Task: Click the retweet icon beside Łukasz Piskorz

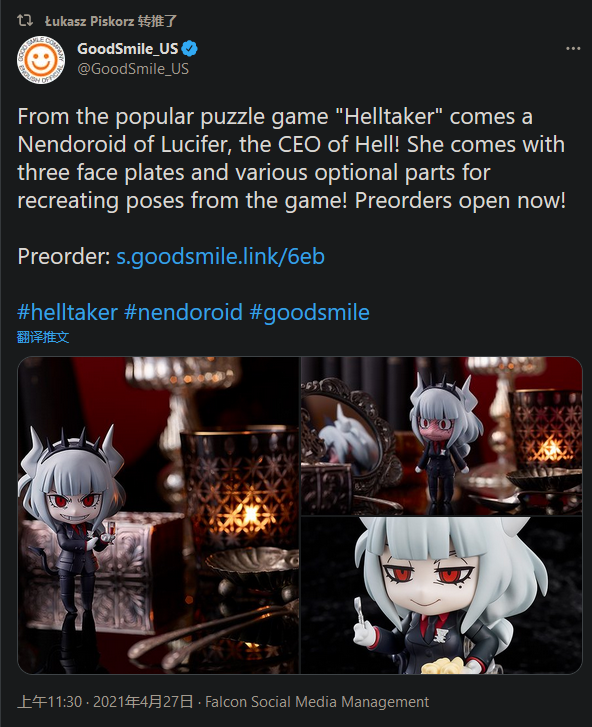Action: pos(25,20)
